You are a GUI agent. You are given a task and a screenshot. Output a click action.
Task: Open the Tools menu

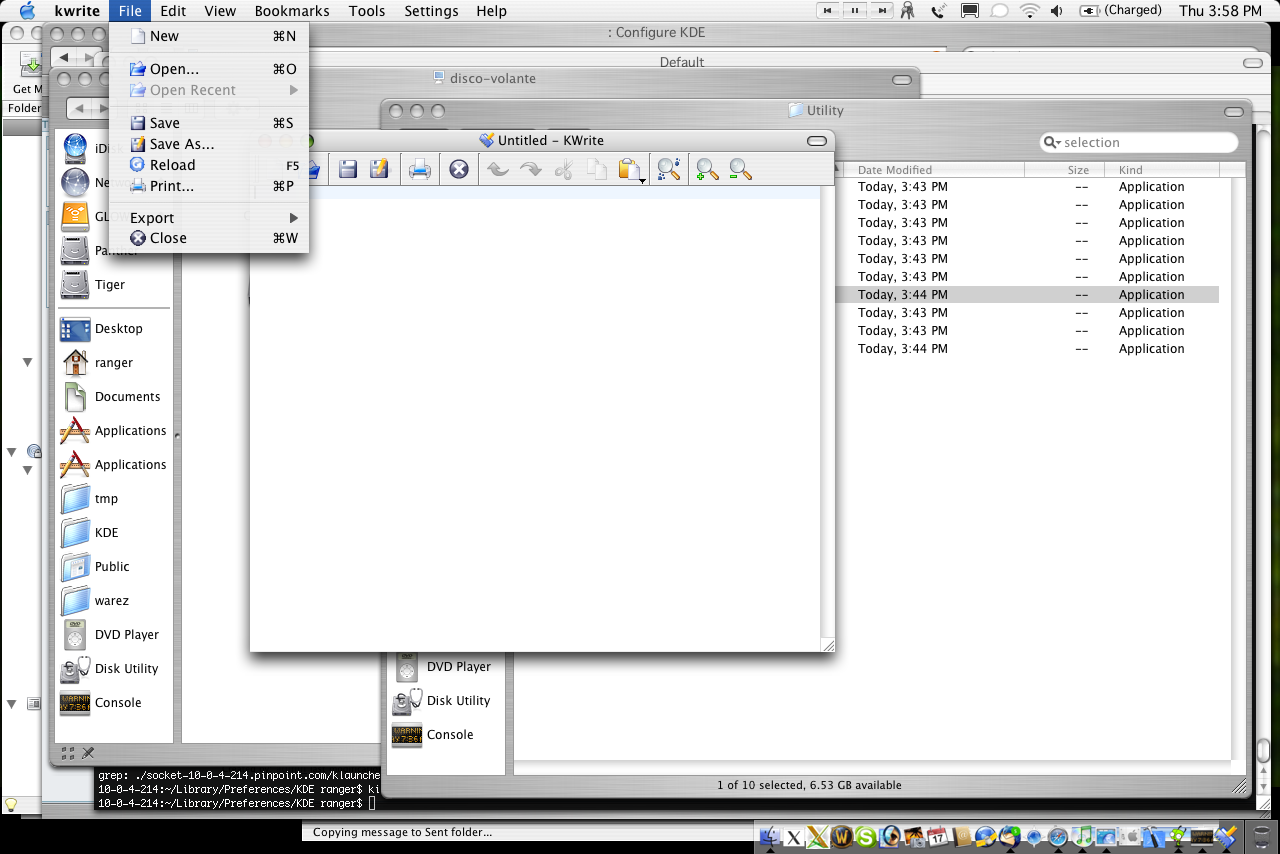tap(367, 11)
